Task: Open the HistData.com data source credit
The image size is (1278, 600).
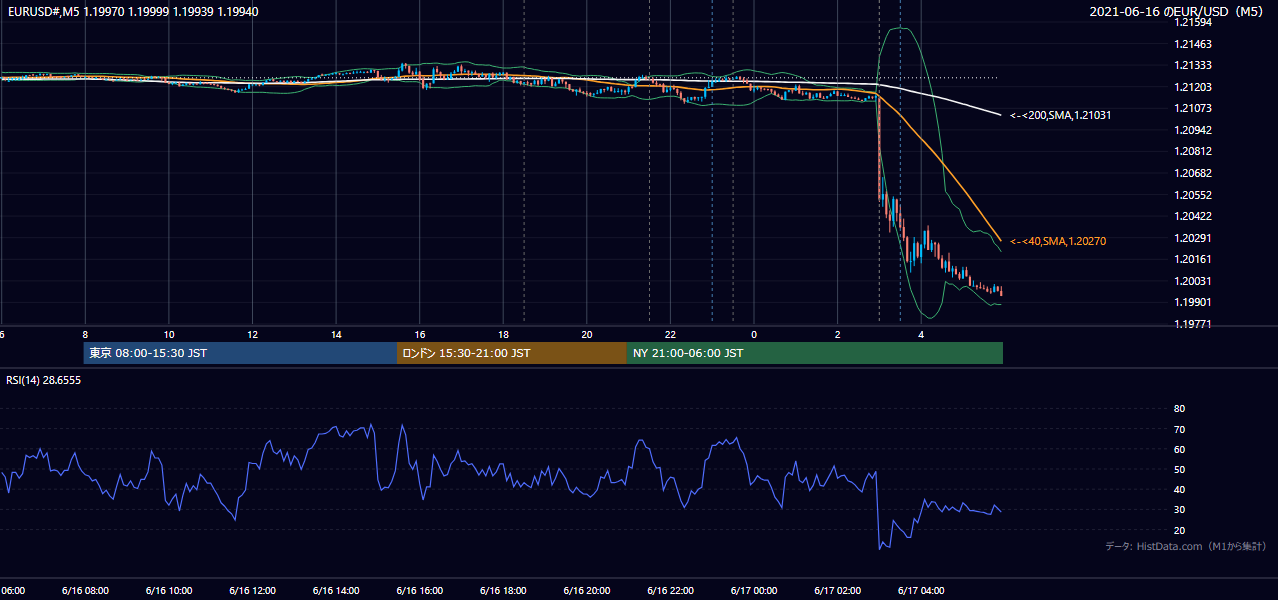Action: (1186, 546)
